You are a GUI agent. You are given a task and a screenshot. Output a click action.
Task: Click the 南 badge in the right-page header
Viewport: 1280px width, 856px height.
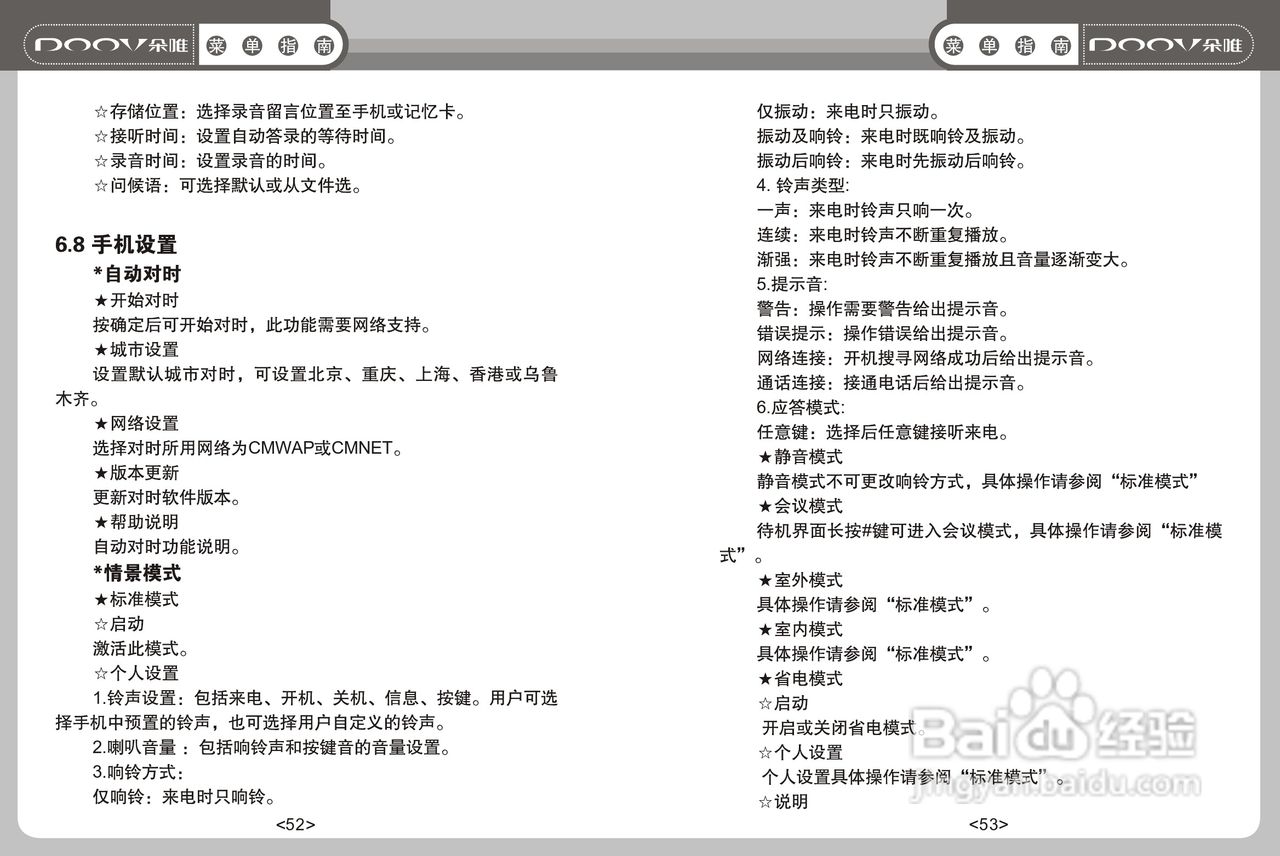(x=1060, y=44)
